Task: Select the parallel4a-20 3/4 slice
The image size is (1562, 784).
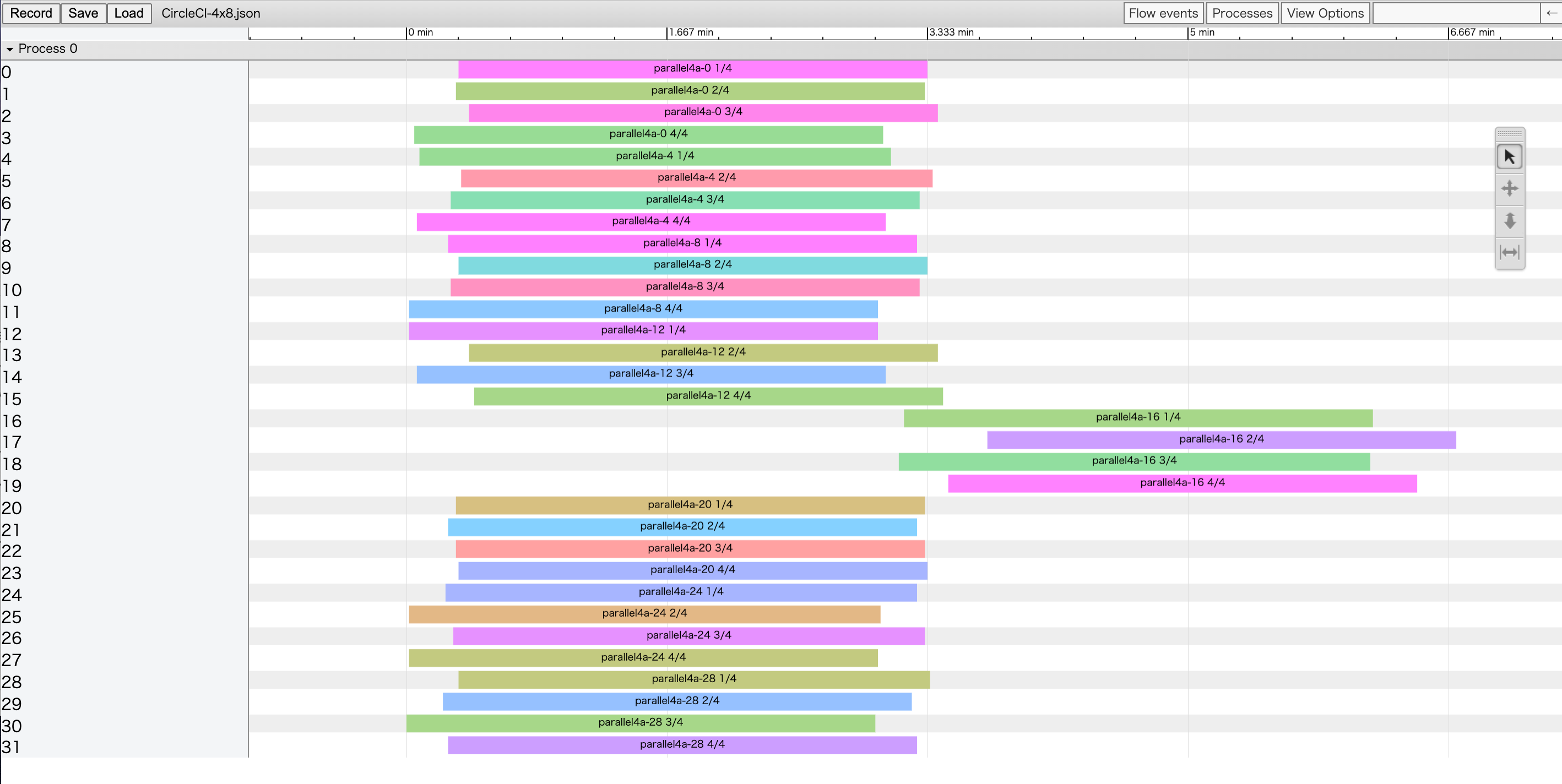Action: [690, 549]
